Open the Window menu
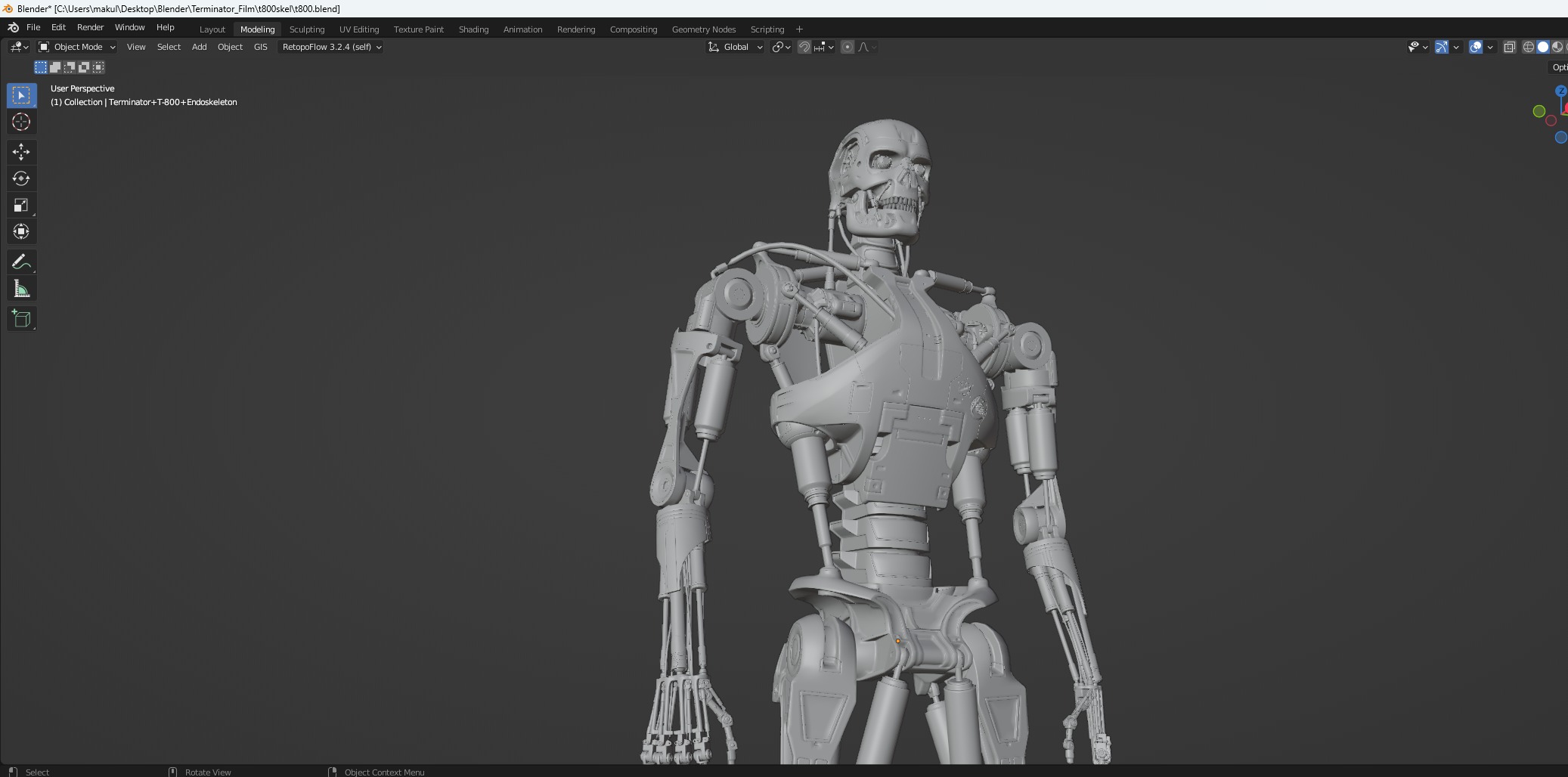 (x=129, y=27)
